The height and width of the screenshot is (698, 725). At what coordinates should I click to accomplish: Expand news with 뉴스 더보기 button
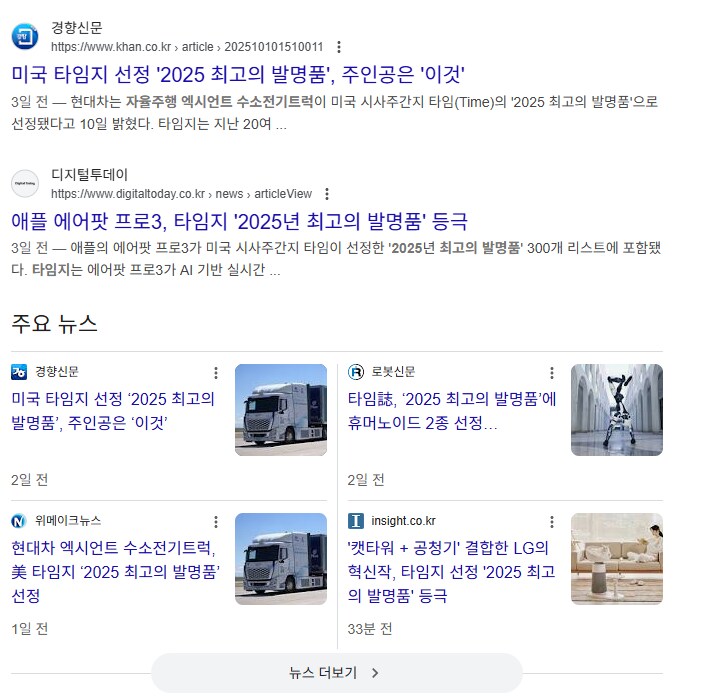coord(337,673)
